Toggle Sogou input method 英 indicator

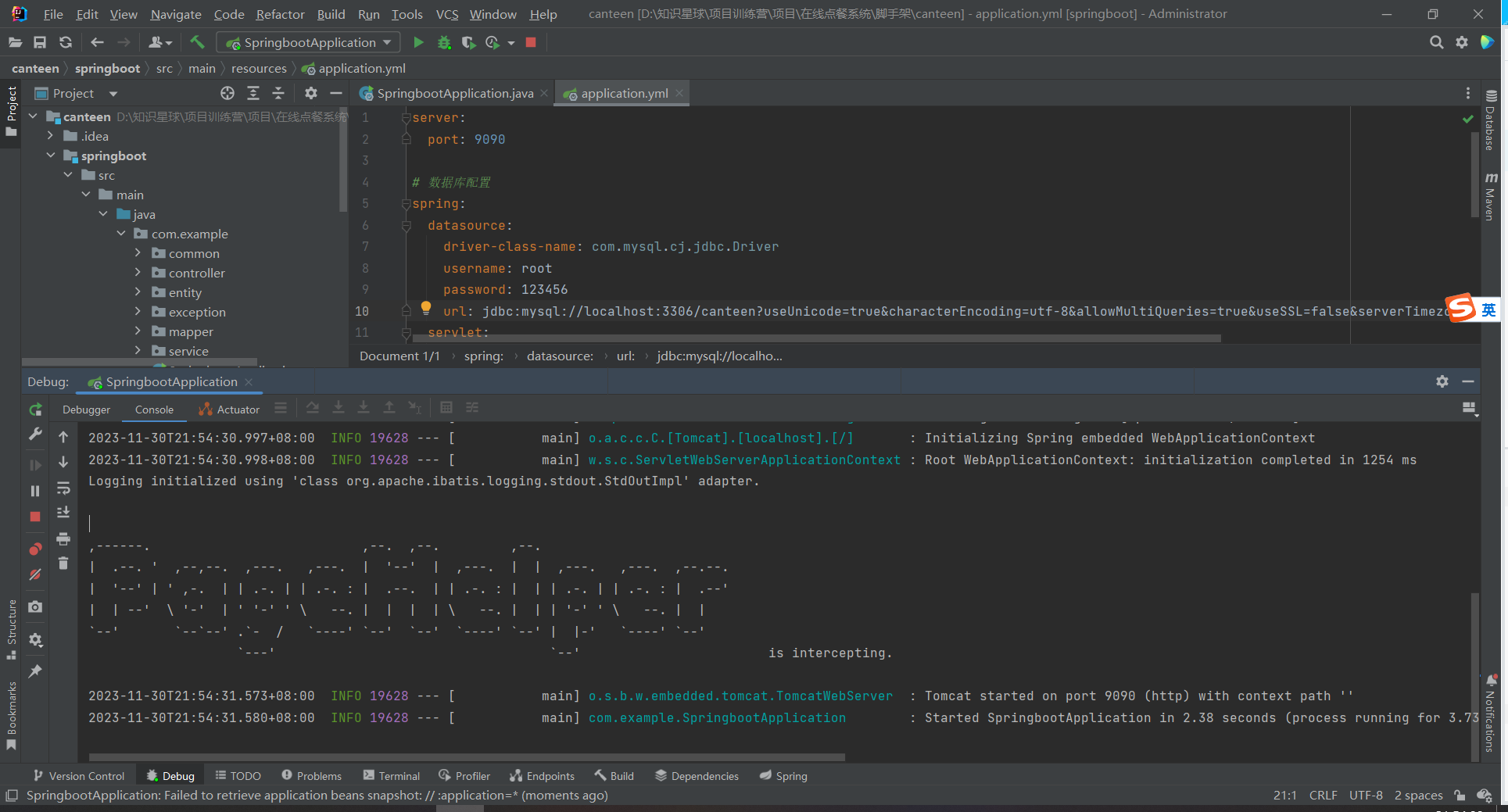[x=1488, y=309]
